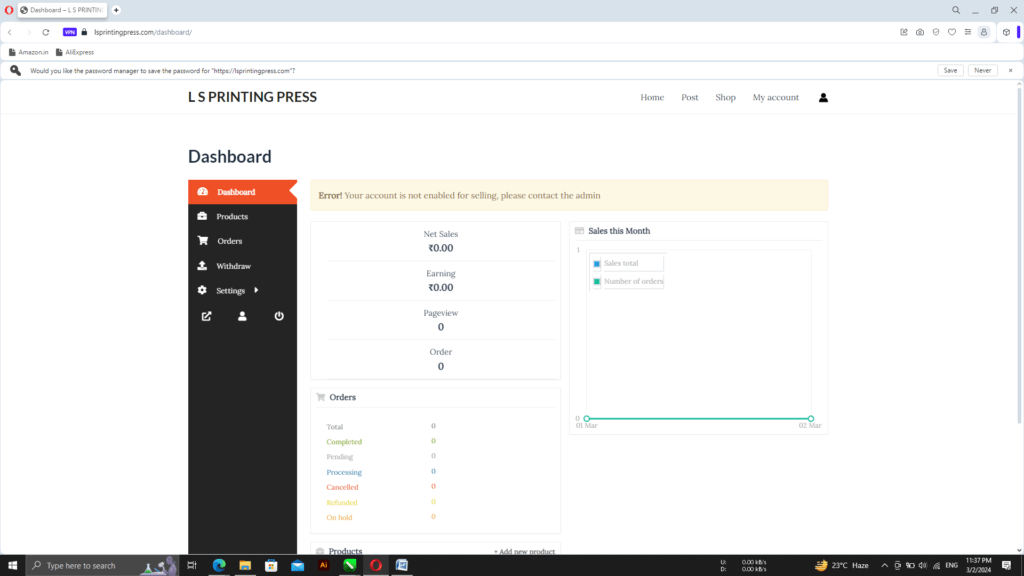
Task: Open the Cancelled orders link
Action: click(x=342, y=487)
